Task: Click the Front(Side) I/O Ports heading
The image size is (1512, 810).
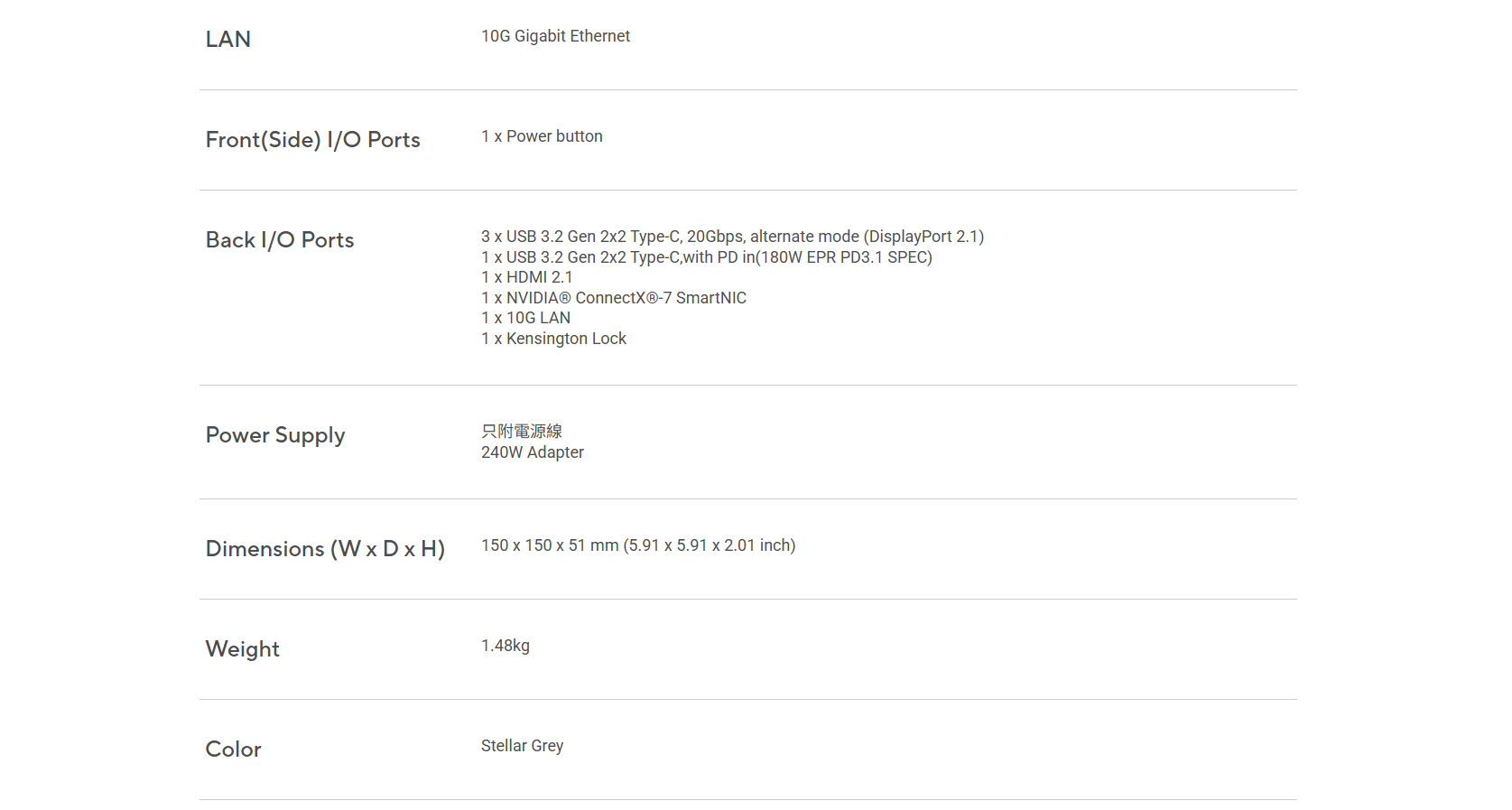Action: (312, 140)
